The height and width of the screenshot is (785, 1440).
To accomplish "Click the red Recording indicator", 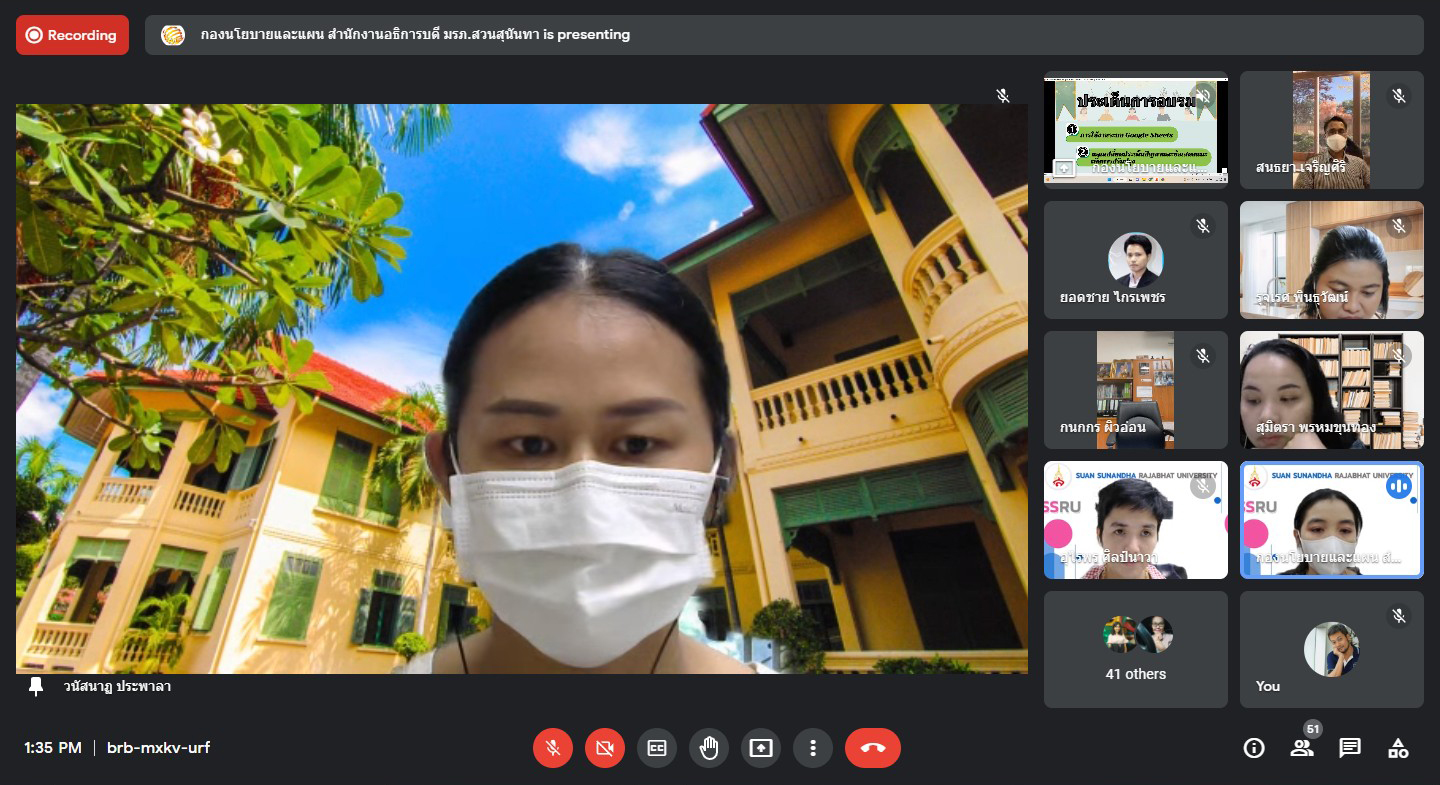I will (72, 35).
